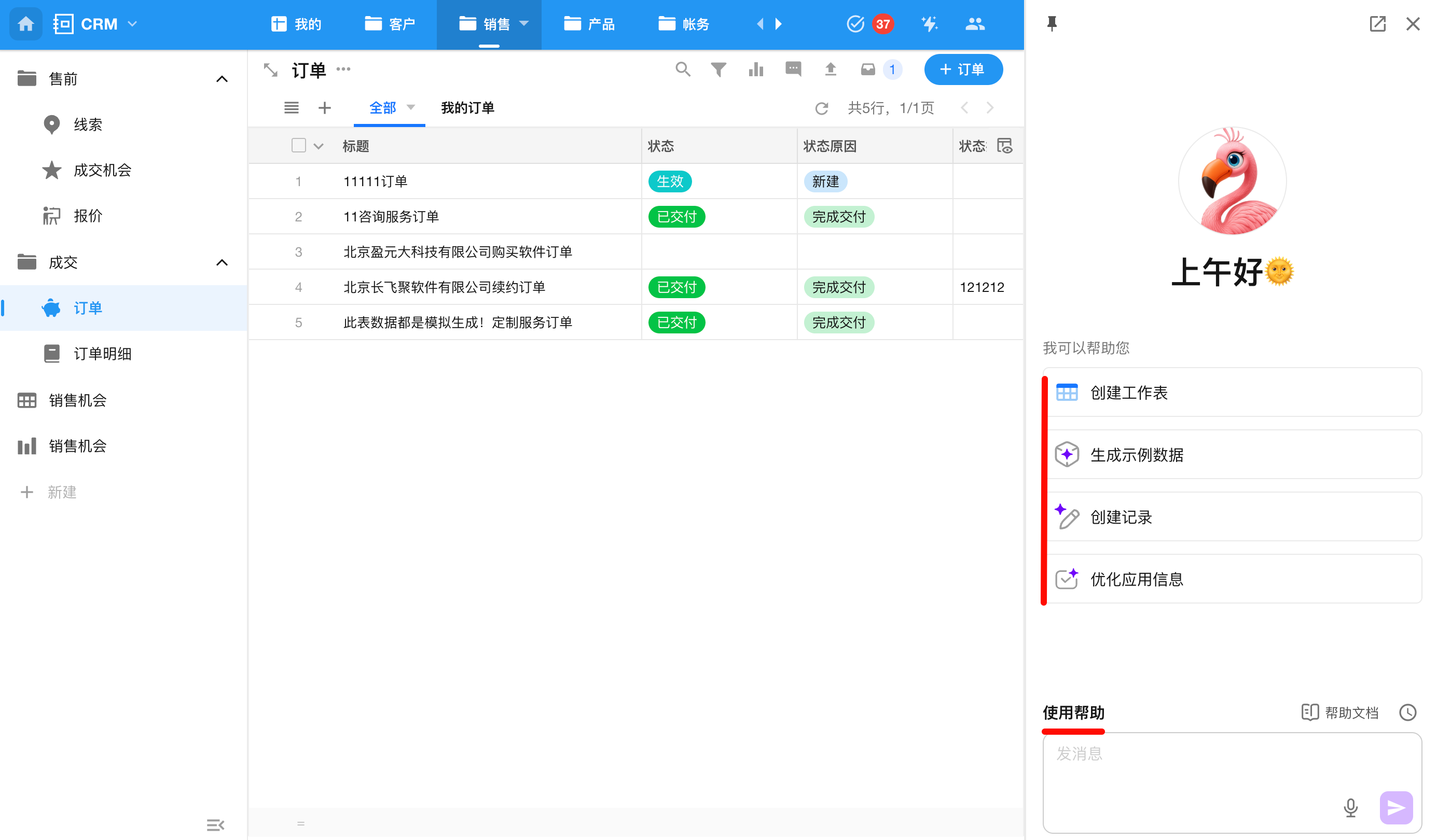
Task: Open the filter funnel icon
Action: 719,69
